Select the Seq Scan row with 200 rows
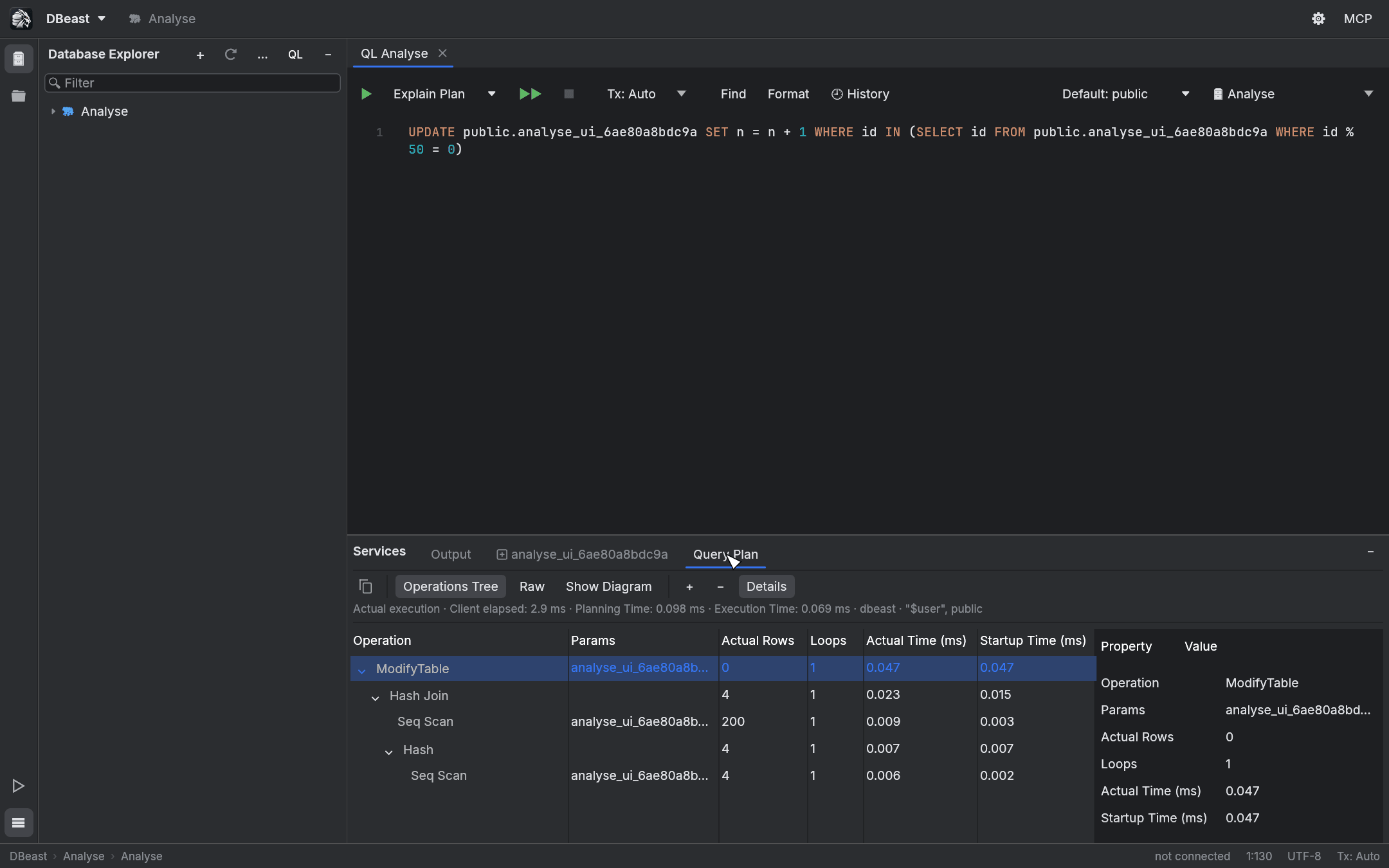The image size is (1389, 868). pyautogui.click(x=723, y=721)
